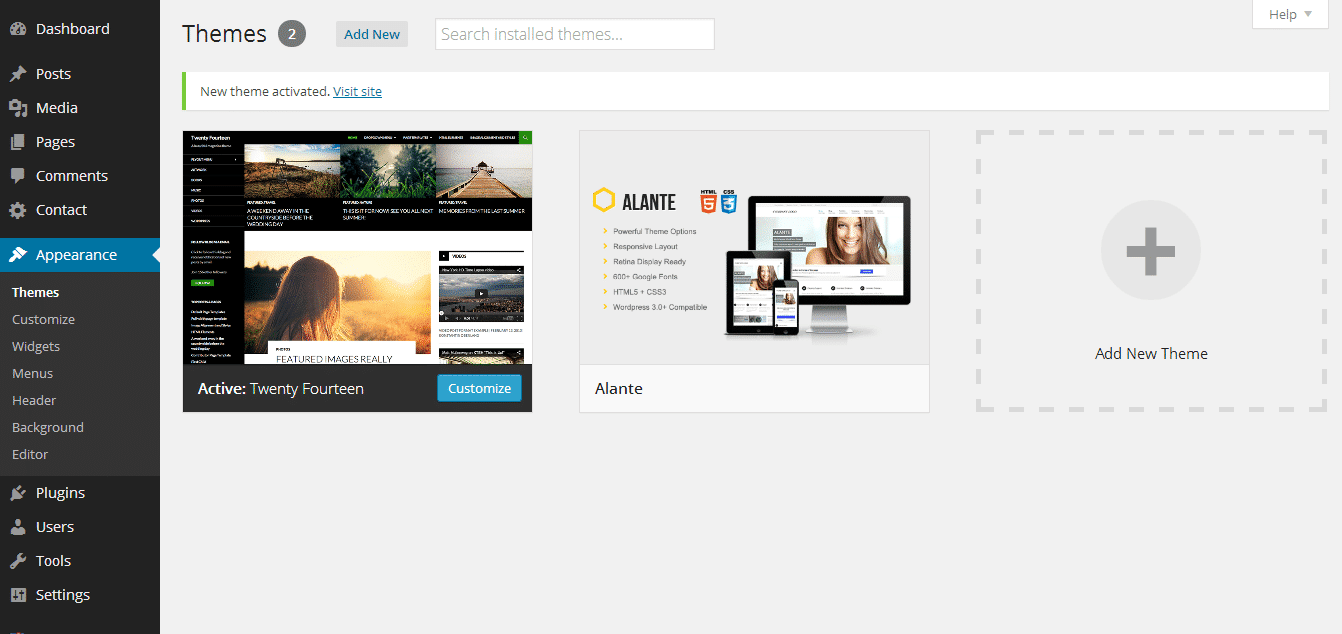Select Menus under Appearance
This screenshot has height=634, width=1342.
point(33,373)
